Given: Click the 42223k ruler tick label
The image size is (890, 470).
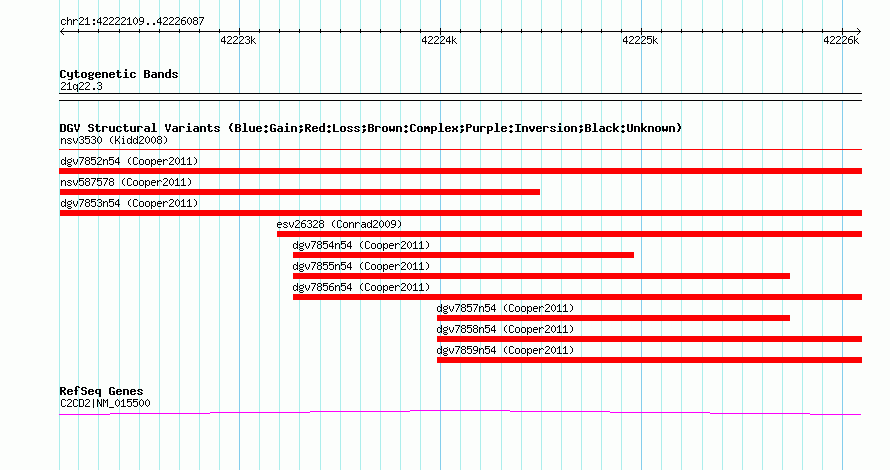Looking at the screenshot, I should point(238,40).
